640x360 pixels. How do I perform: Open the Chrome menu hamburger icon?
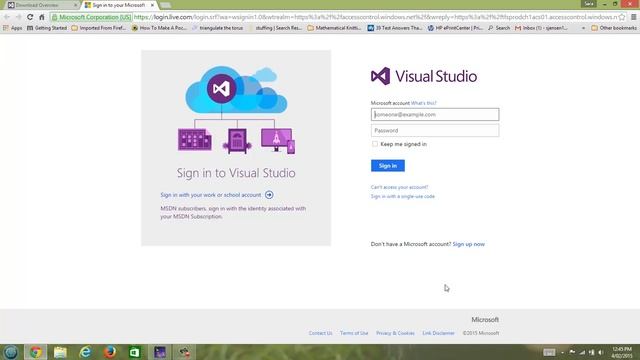pos(633,17)
